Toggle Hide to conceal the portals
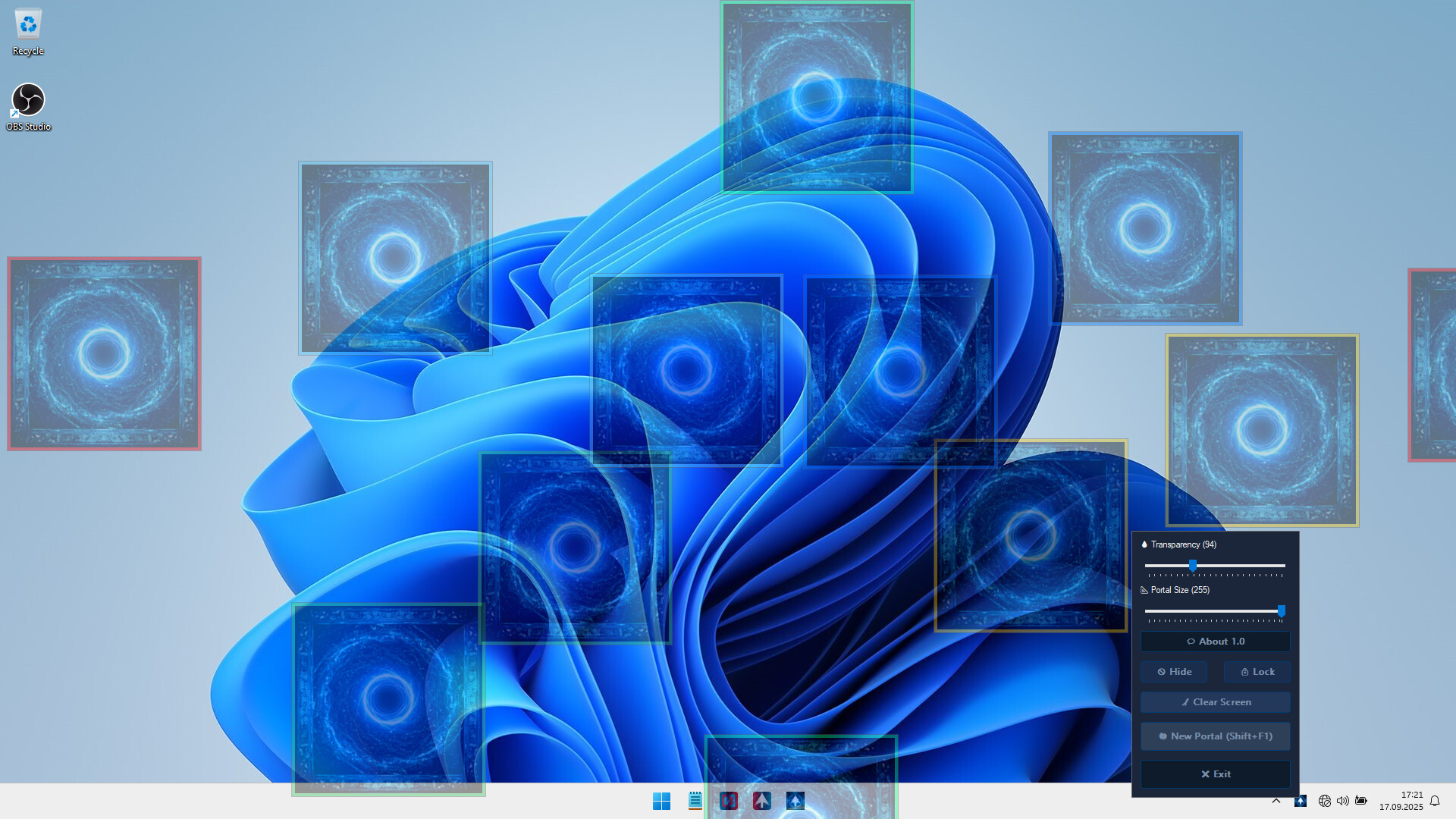This screenshot has width=1456, height=819. click(1174, 671)
